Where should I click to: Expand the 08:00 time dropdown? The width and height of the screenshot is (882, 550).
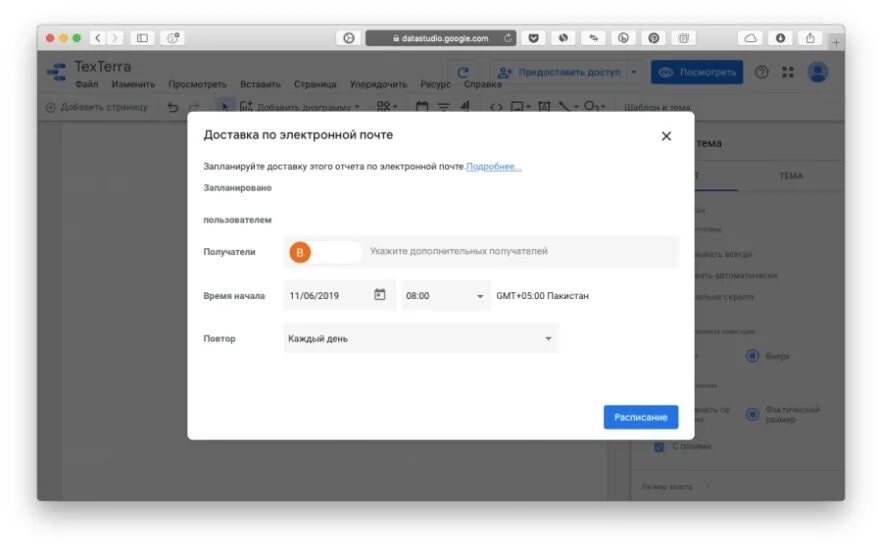pyautogui.click(x=446, y=296)
